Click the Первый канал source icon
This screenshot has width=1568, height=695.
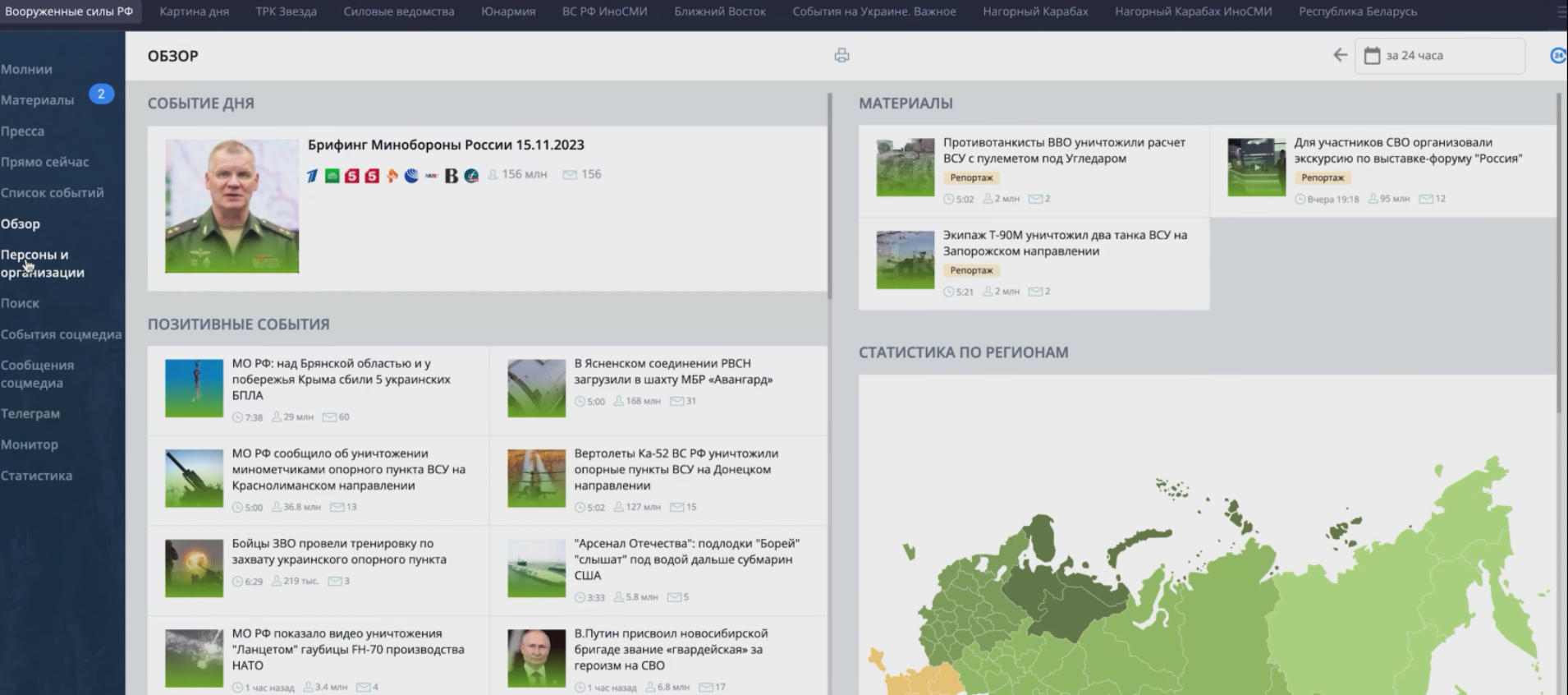point(313,175)
